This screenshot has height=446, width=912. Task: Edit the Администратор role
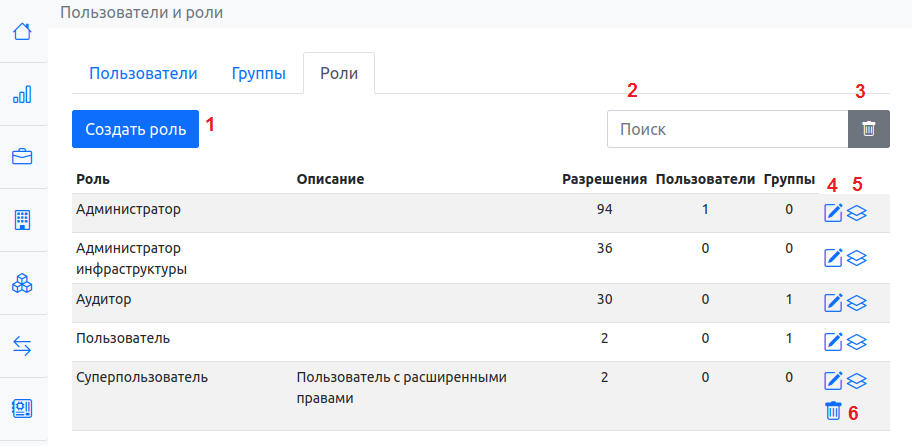pyautogui.click(x=833, y=213)
